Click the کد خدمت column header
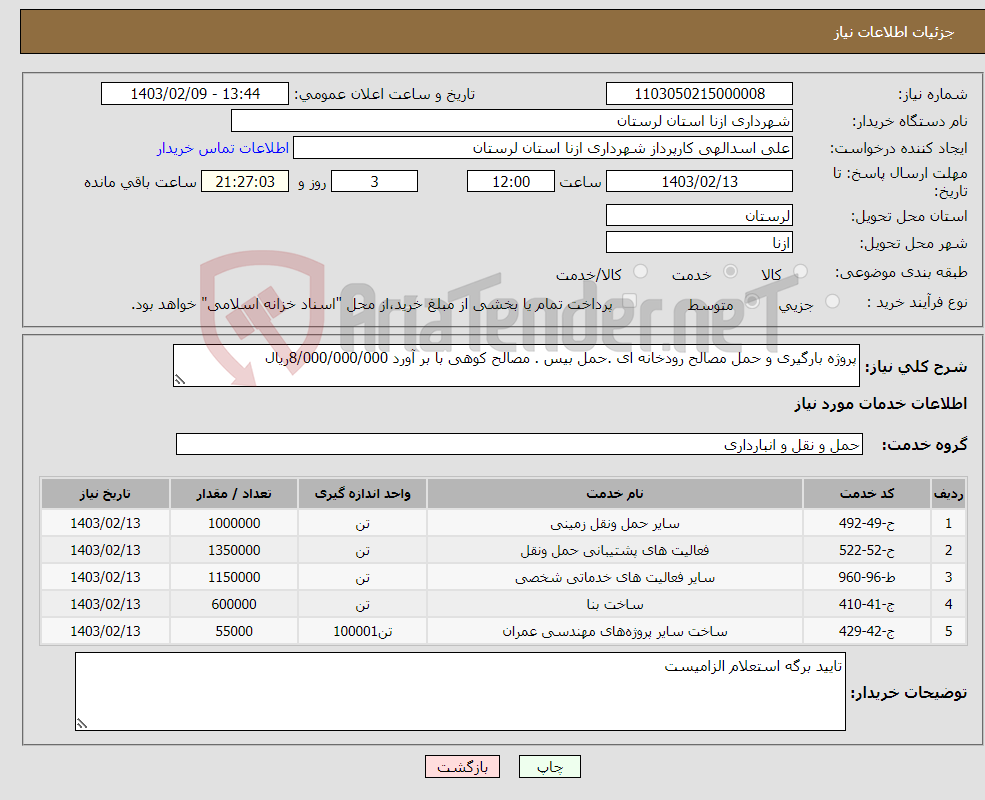This screenshot has width=985, height=800. tap(867, 494)
